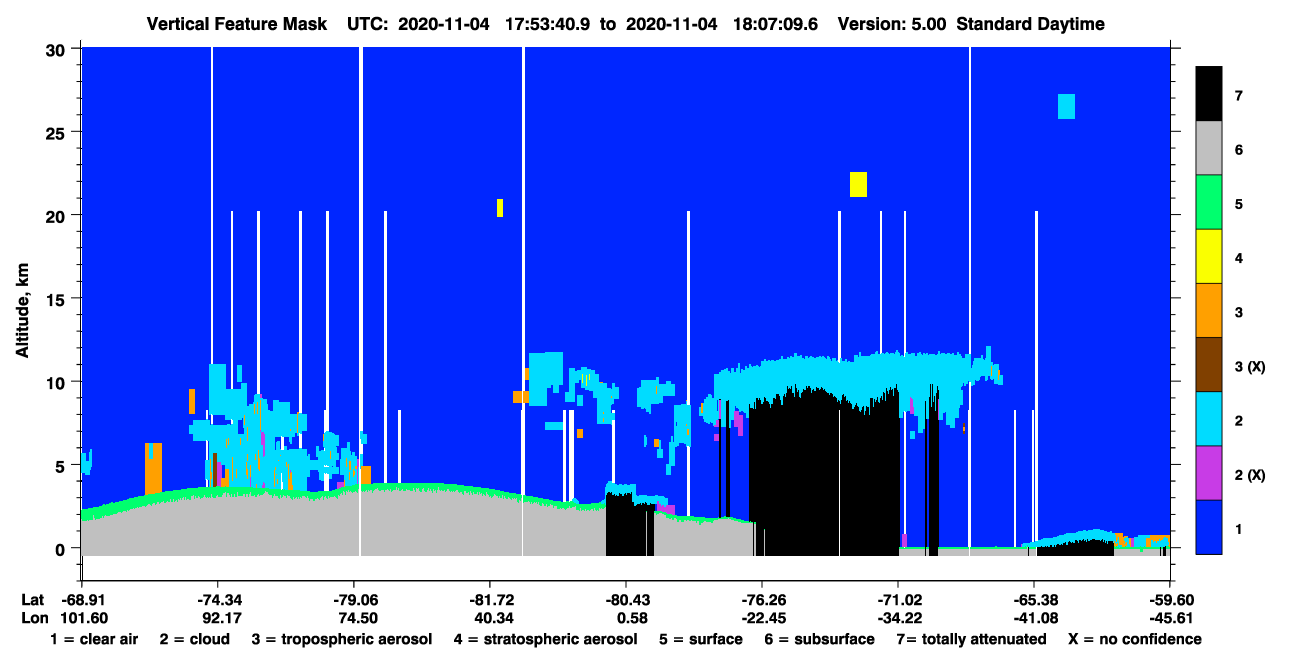1300x667 pixels.
Task: Click the blue clear air legend swatch
Action: click(x=1209, y=527)
